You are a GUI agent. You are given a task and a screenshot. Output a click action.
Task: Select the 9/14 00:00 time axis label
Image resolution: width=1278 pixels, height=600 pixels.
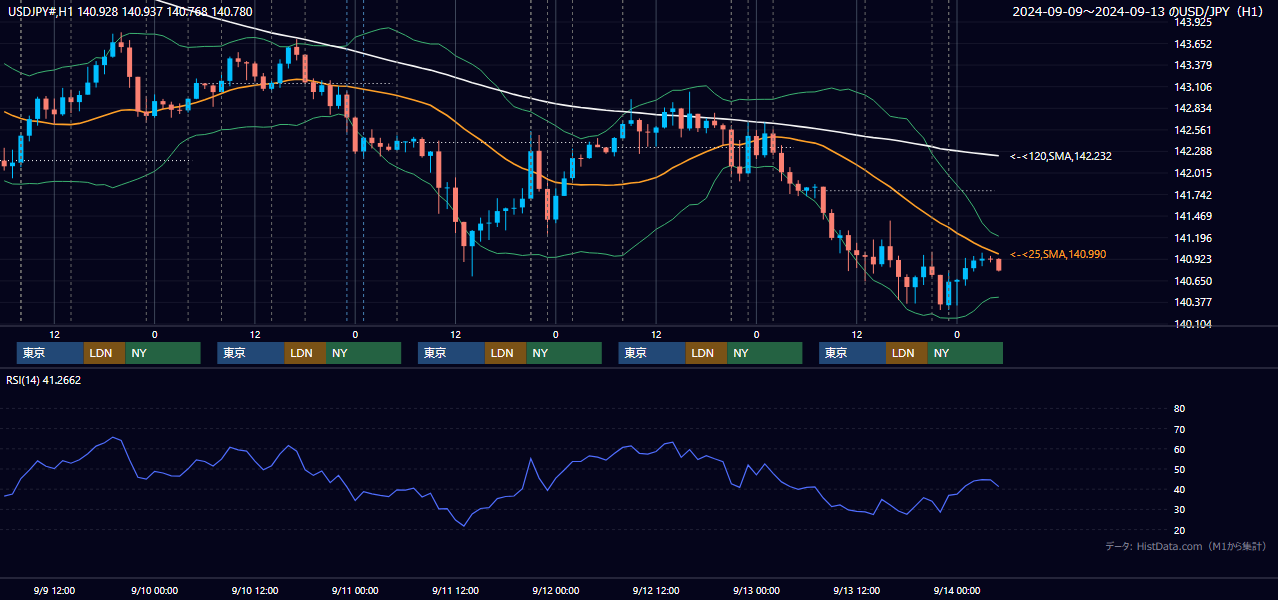pyautogui.click(x=957, y=590)
